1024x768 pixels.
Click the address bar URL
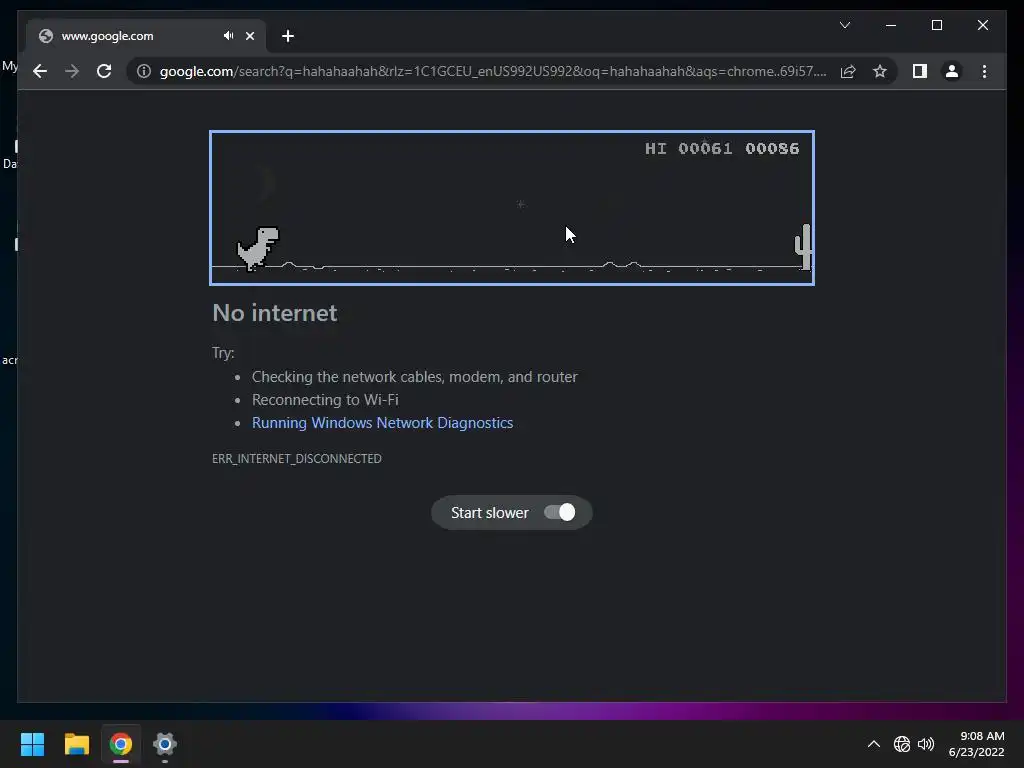(x=493, y=71)
